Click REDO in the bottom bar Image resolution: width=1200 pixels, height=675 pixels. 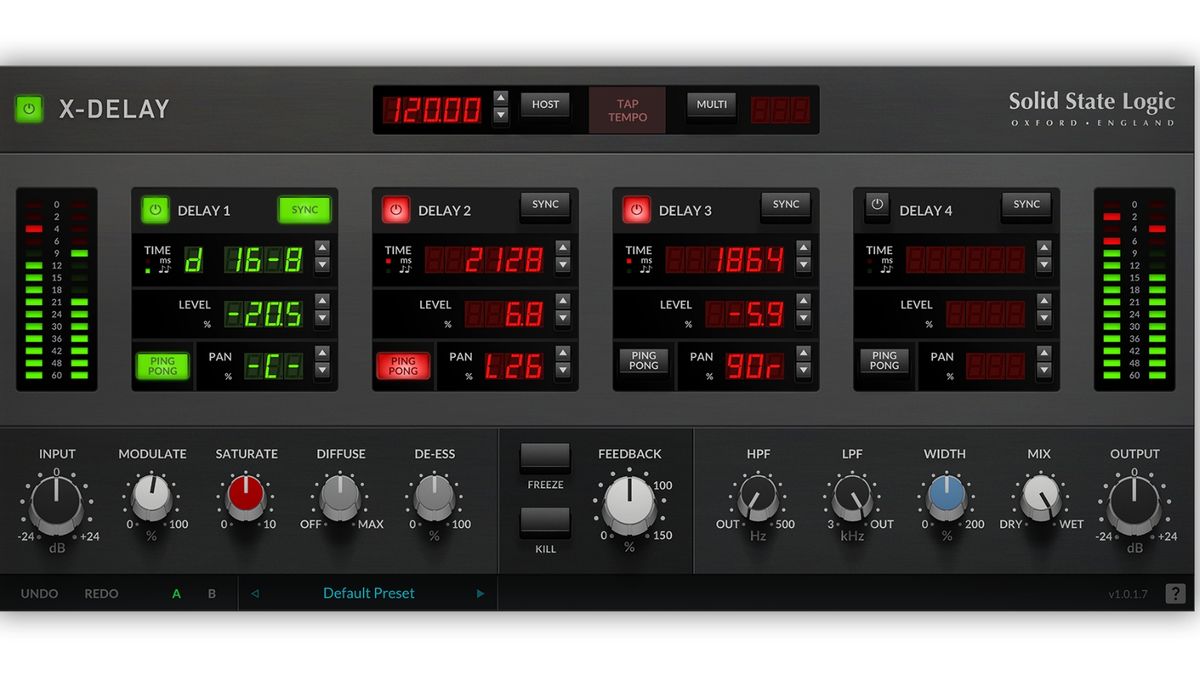101,593
